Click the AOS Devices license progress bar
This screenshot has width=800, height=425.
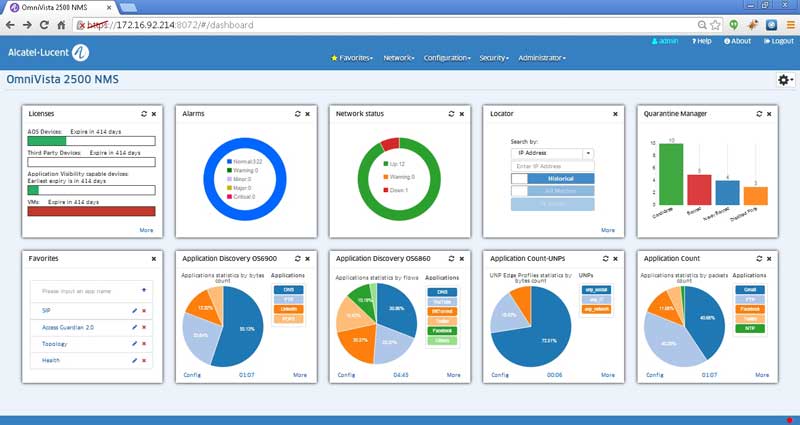click(x=91, y=141)
